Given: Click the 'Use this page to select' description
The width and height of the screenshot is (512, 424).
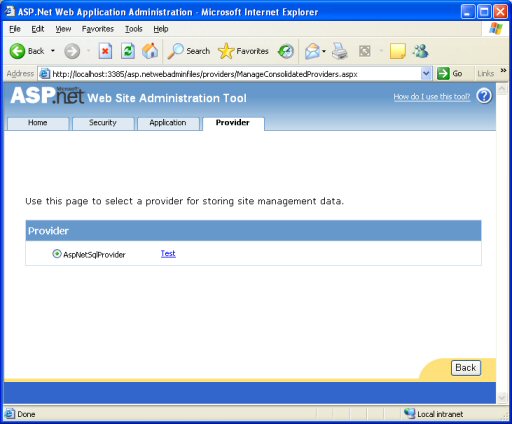Looking at the screenshot, I should point(184,201).
